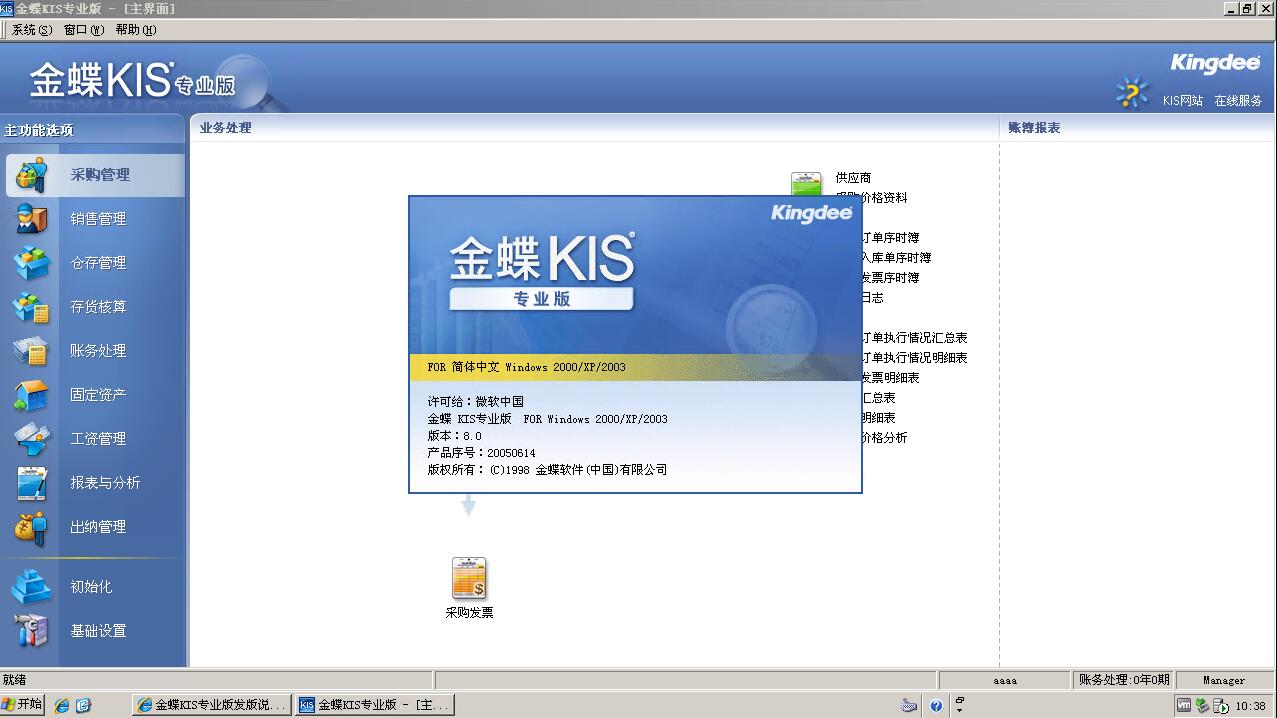Open the 销售管理 module icon
Screen dimensions: 1277x718
pyautogui.click(x=31, y=219)
